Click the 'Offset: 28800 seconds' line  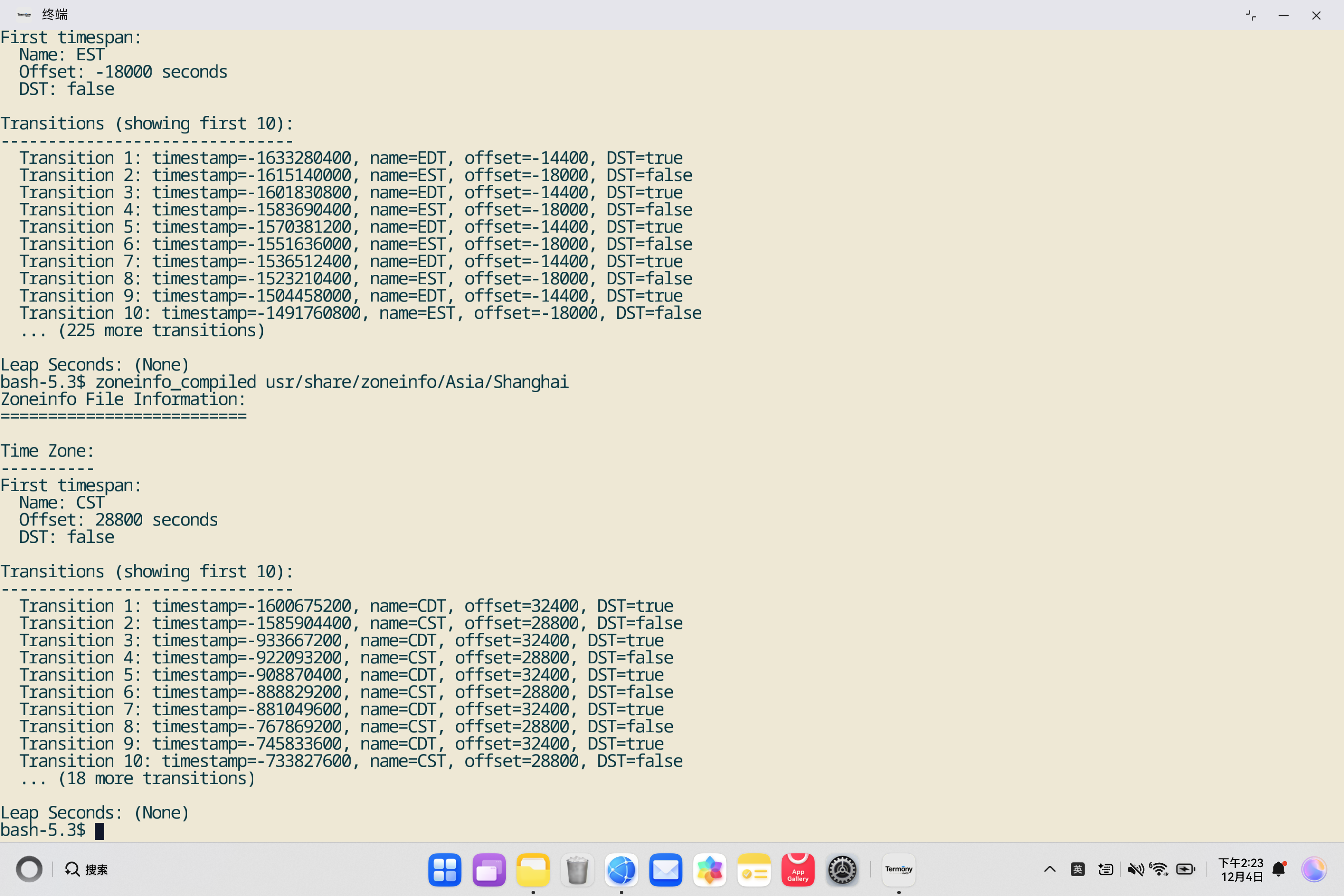[x=118, y=520]
